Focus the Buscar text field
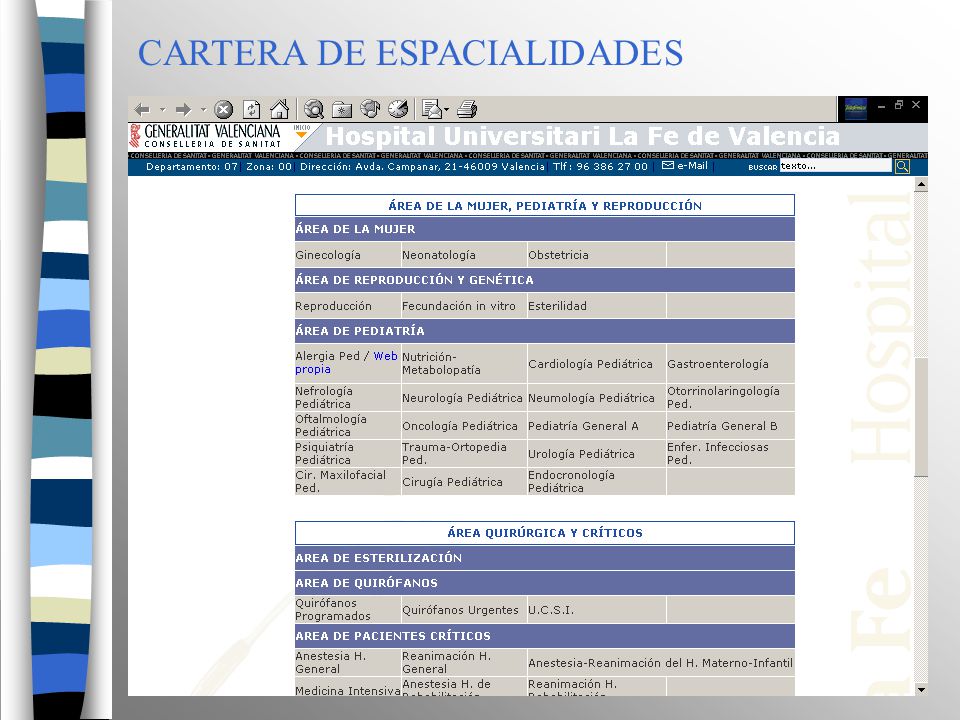 click(x=835, y=166)
